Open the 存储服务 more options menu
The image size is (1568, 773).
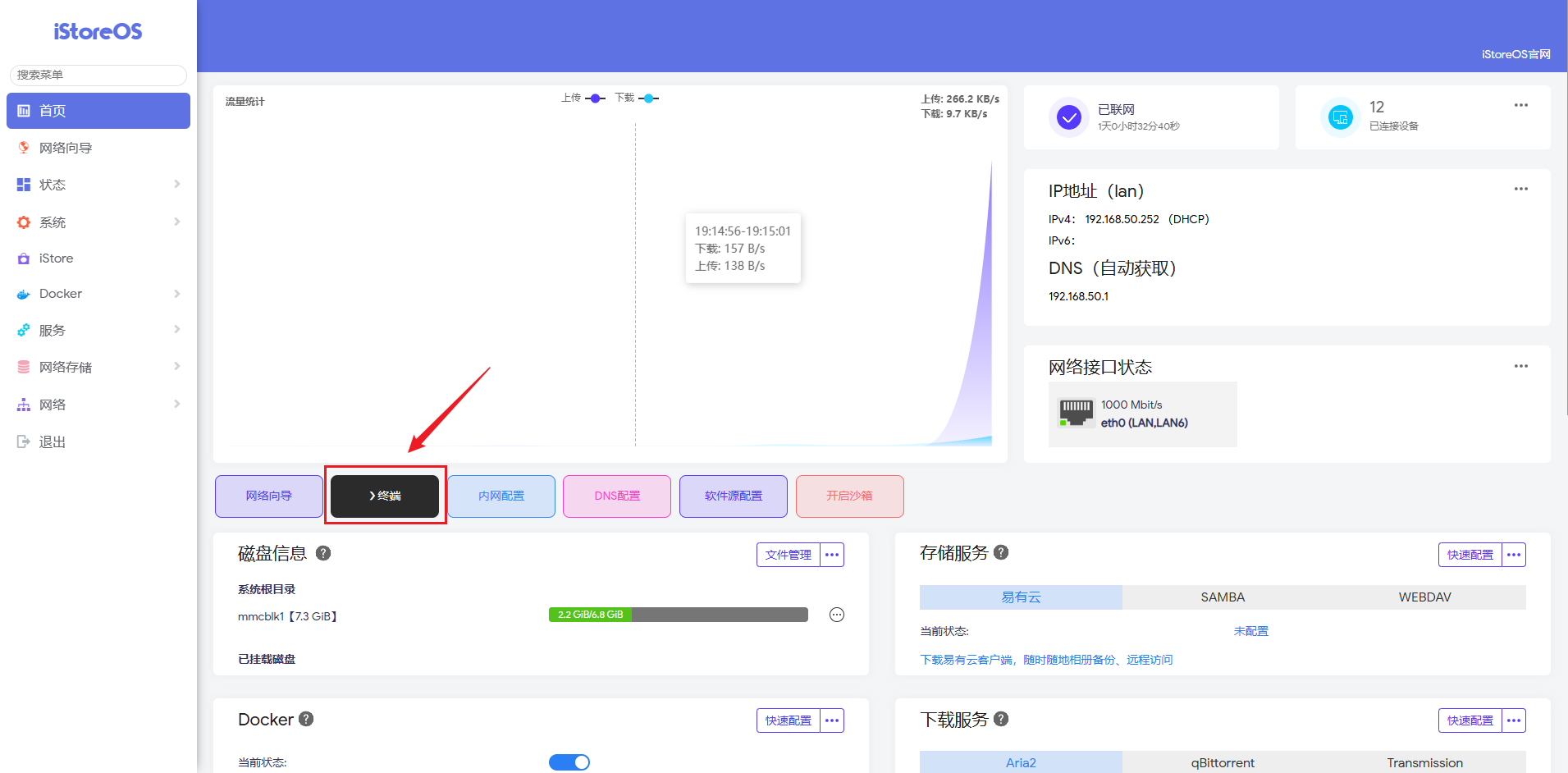point(1514,555)
